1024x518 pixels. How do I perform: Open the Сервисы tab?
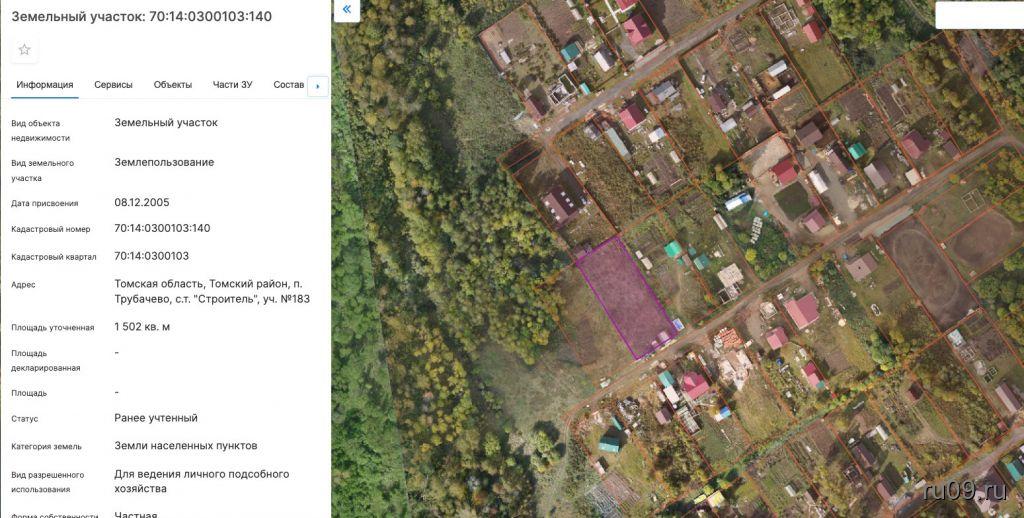[x=113, y=85]
